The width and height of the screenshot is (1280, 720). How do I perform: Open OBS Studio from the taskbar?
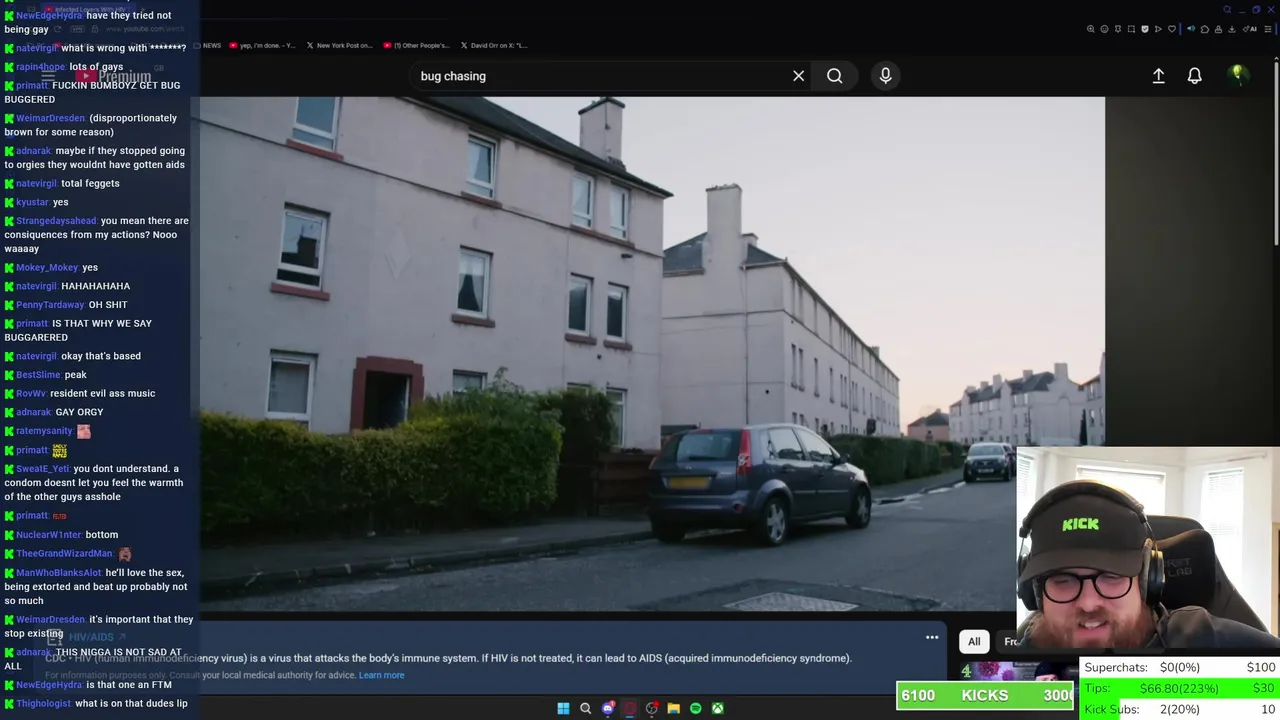(651, 708)
